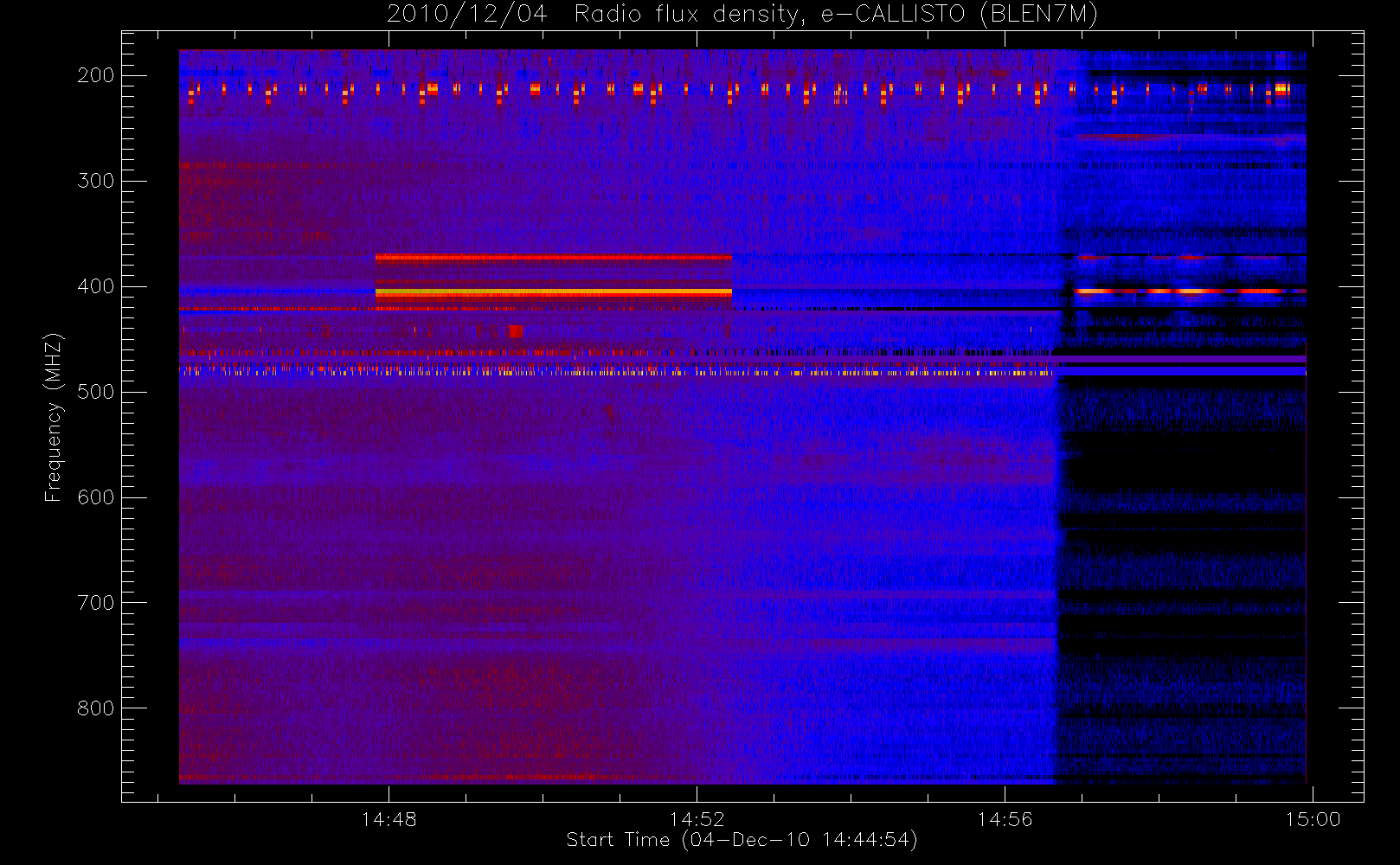Click the 'Start Time (04-Dec-10 14:44:54)' axis label

(742, 840)
